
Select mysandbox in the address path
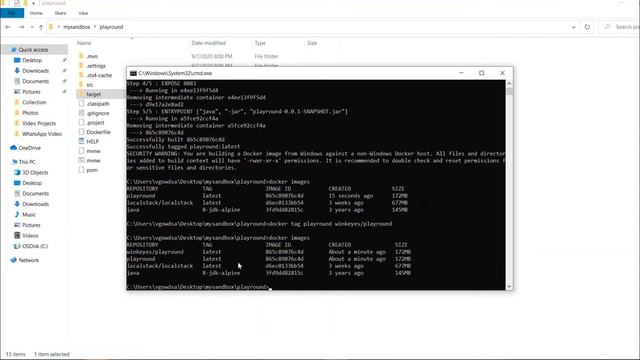point(77,27)
